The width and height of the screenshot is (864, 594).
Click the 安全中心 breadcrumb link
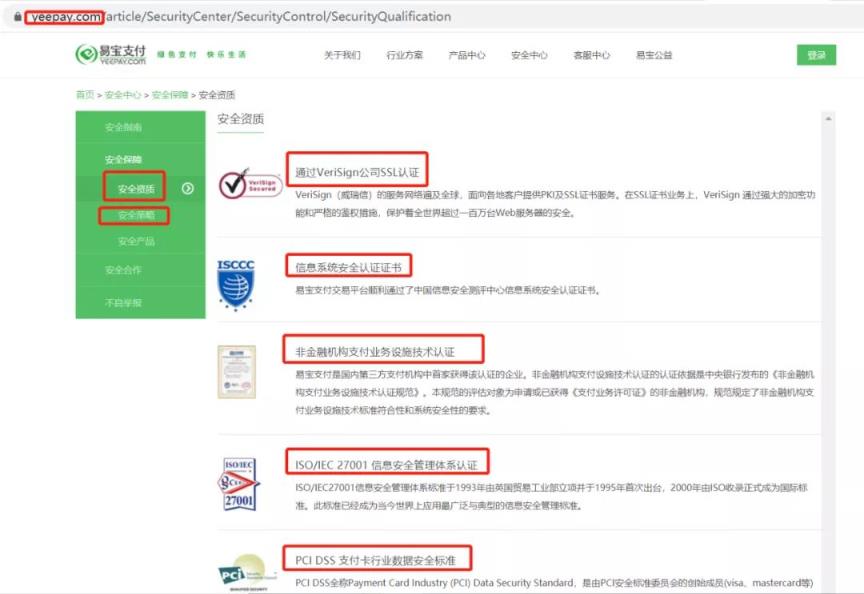[123, 95]
